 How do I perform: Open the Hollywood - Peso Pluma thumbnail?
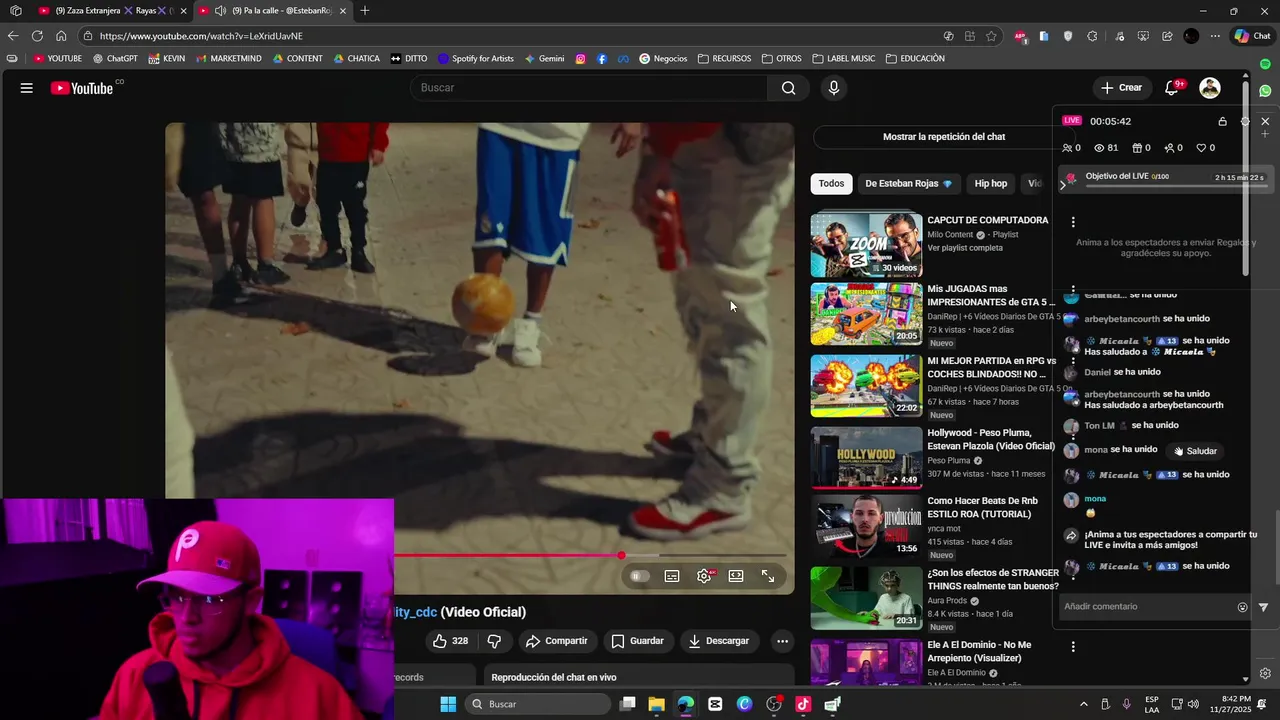click(x=866, y=458)
